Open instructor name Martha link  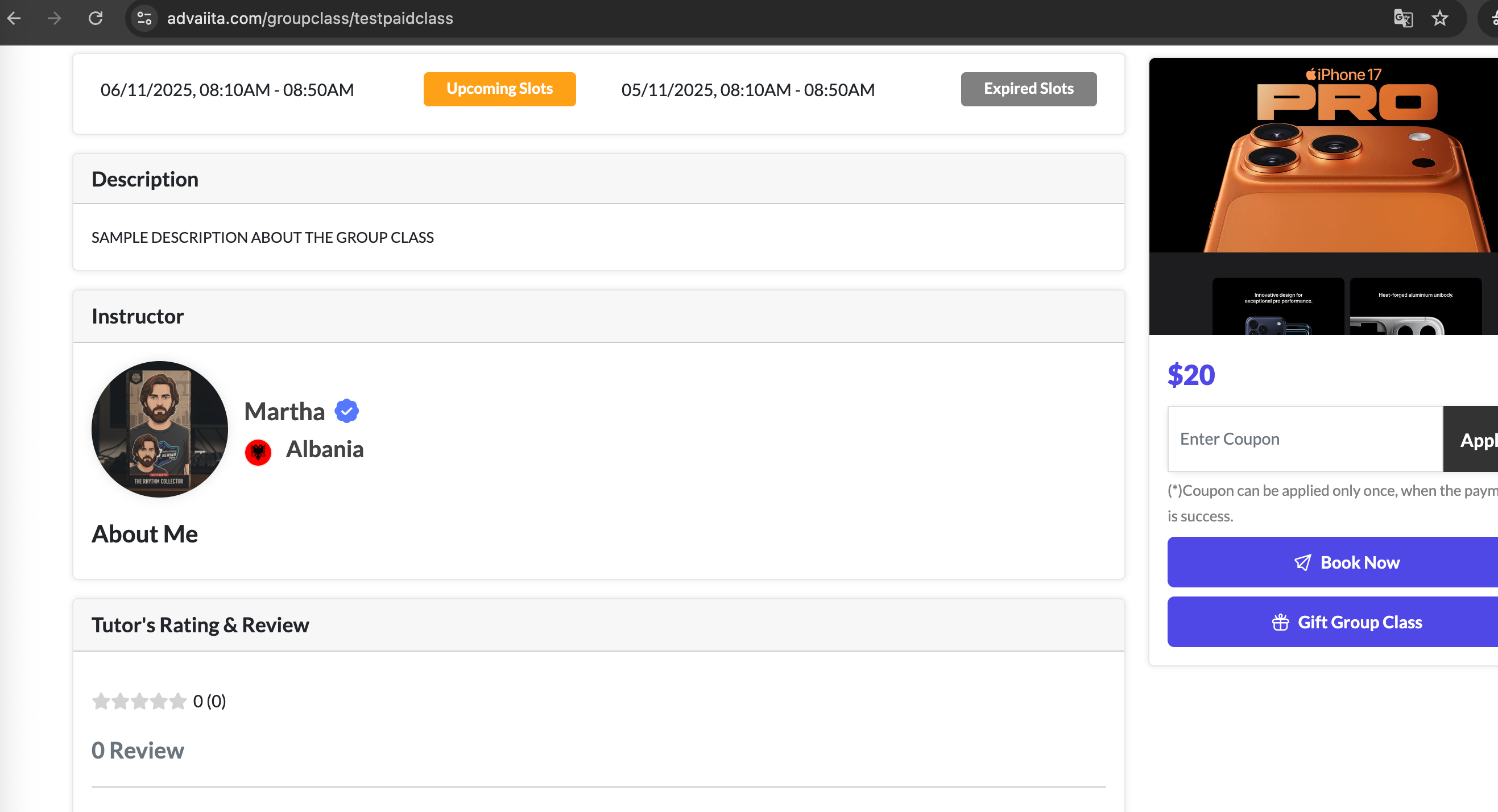pos(284,412)
